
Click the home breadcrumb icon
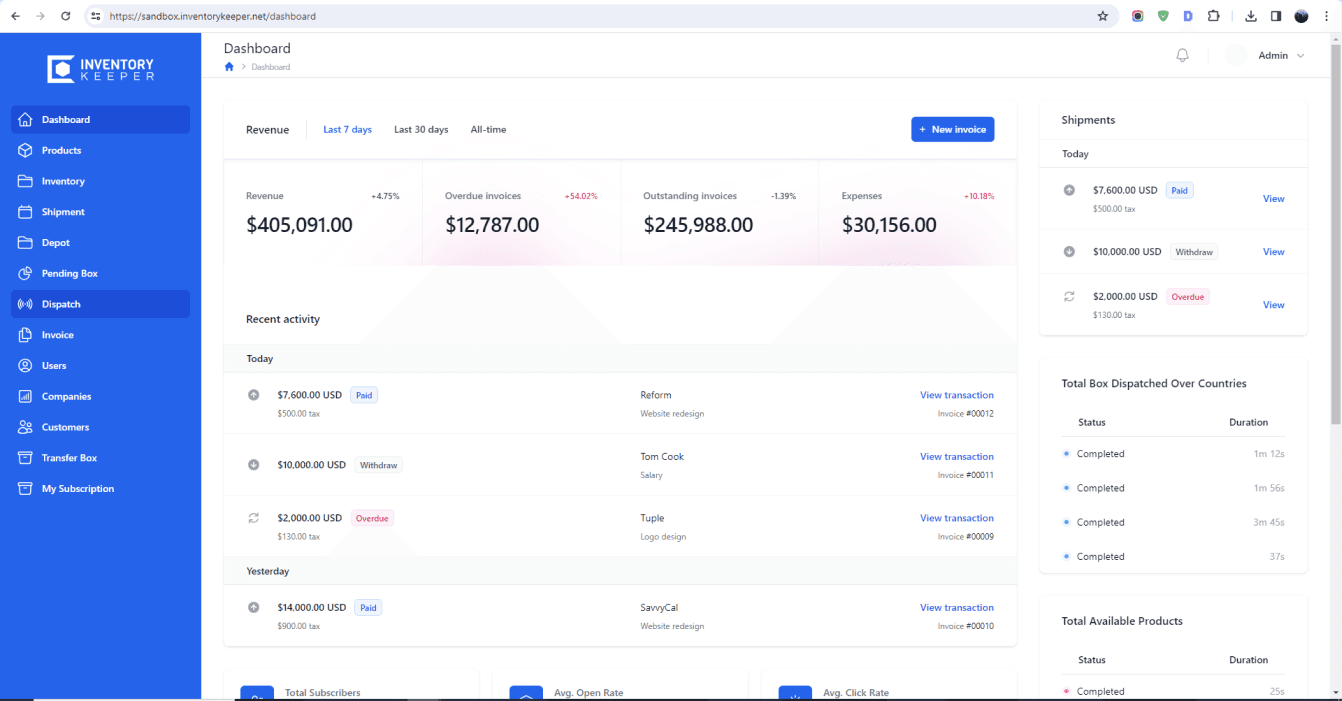(228, 66)
